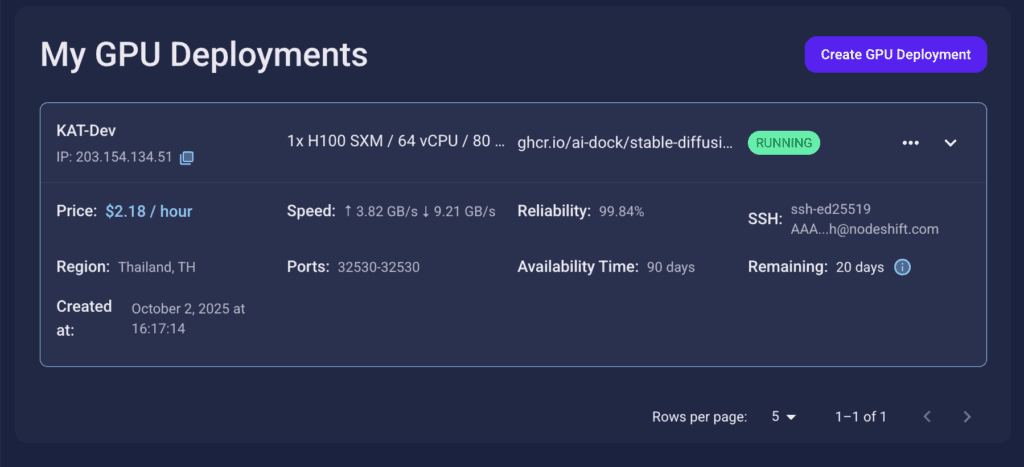
Task: Click the RUNNING status badge
Action: point(784,143)
